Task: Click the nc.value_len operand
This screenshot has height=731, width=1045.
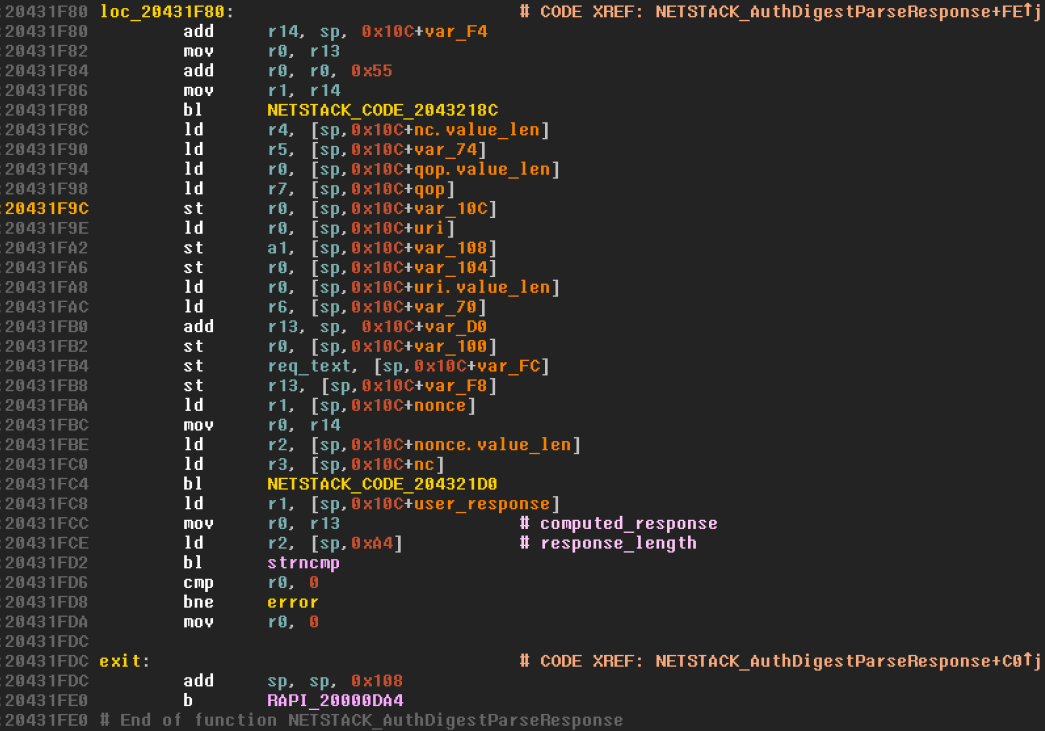Action: (477, 130)
